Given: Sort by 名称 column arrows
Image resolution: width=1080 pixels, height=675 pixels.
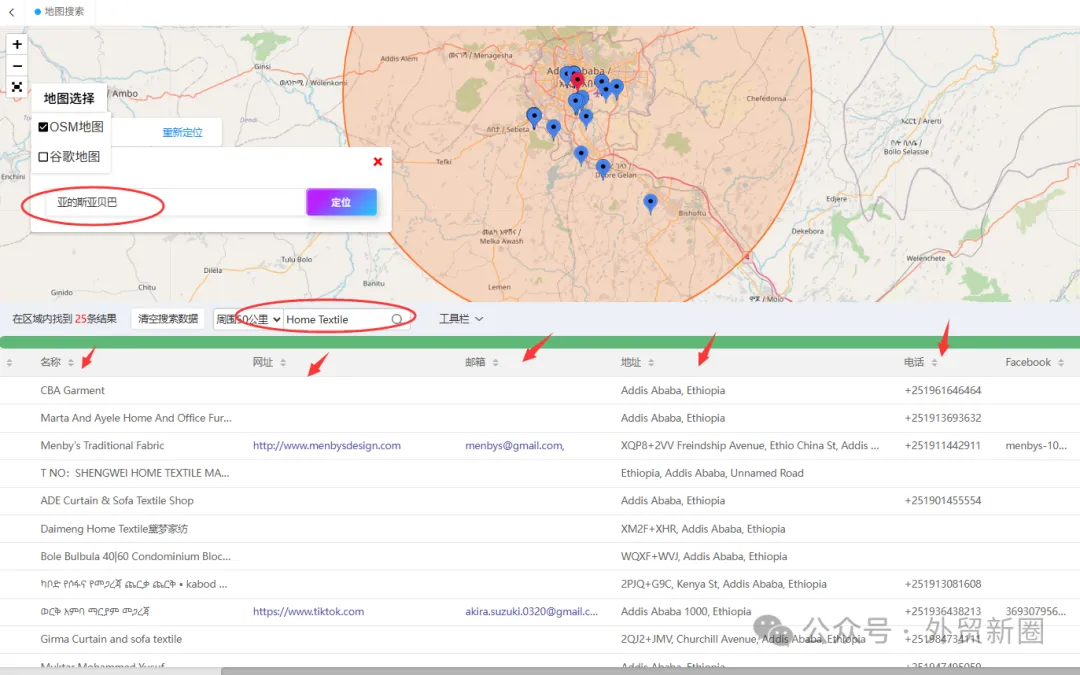Looking at the screenshot, I should pos(70,362).
